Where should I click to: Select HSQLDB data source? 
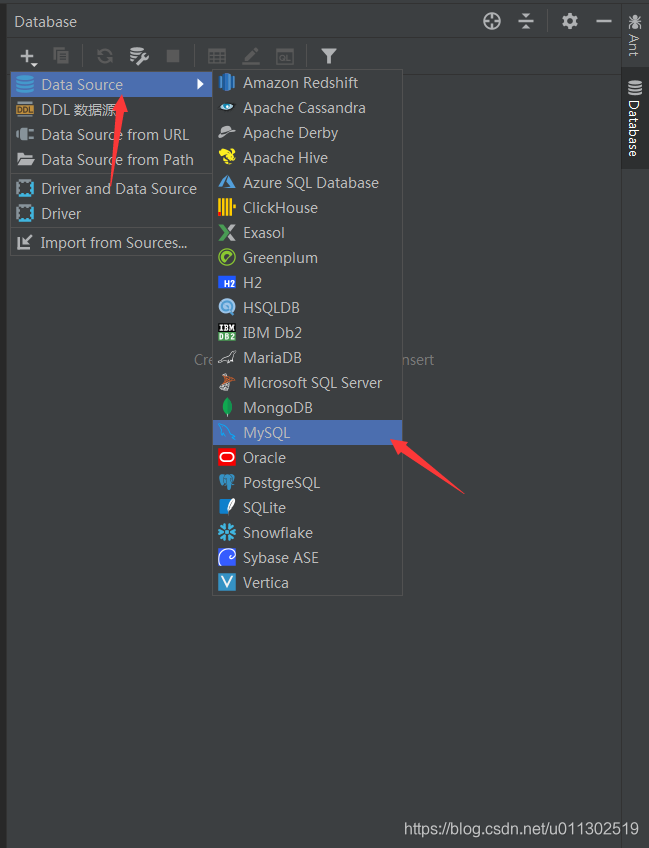(307, 308)
